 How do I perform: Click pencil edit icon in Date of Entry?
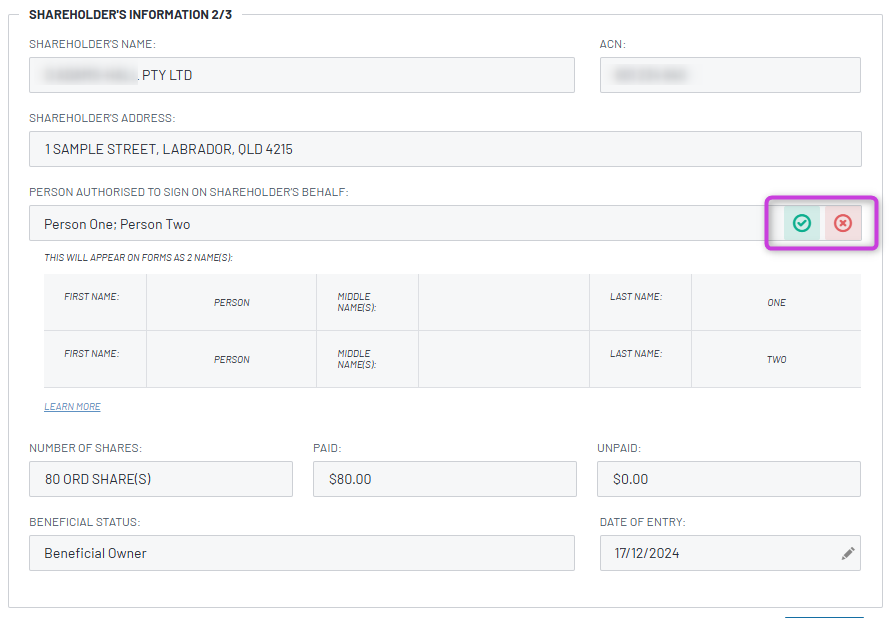point(848,552)
